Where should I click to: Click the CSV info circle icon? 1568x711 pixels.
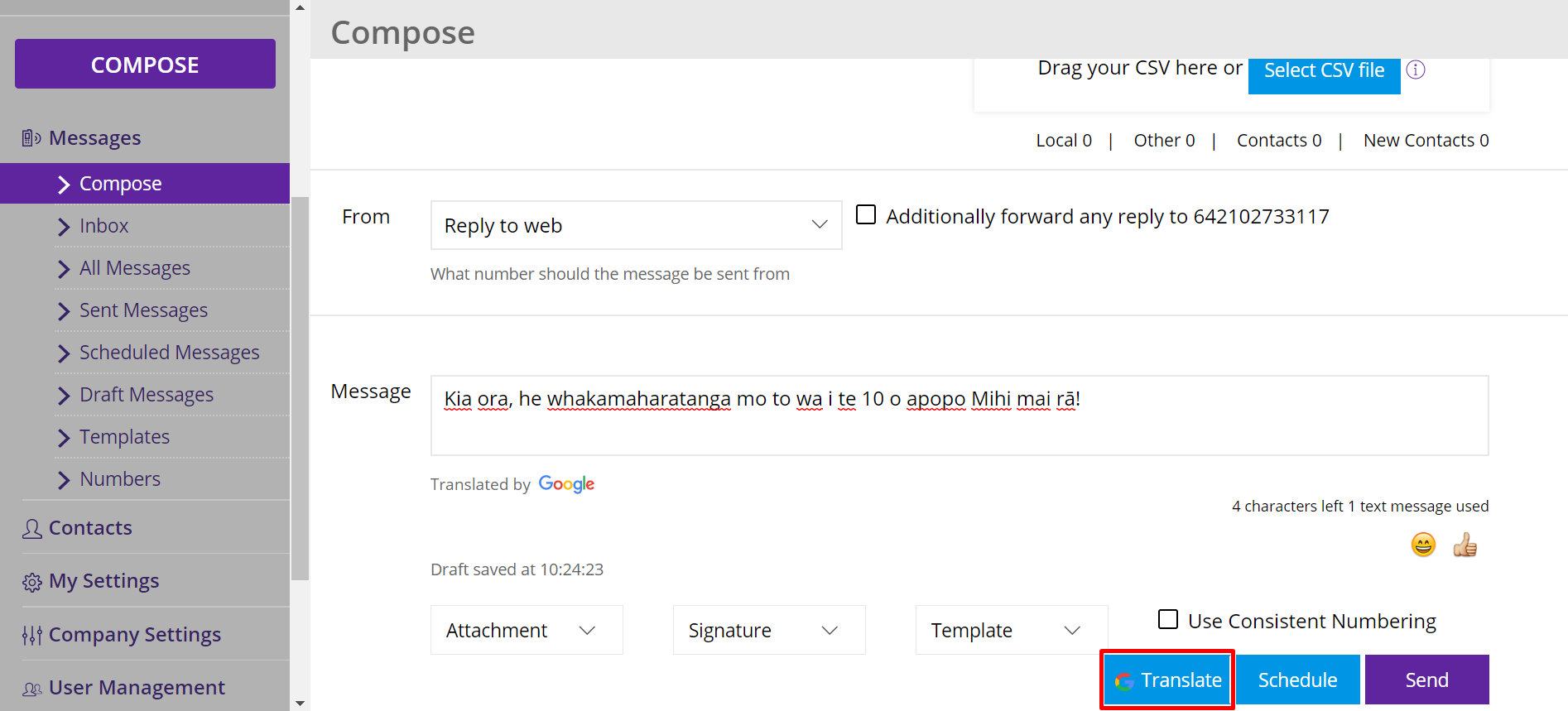click(1416, 70)
